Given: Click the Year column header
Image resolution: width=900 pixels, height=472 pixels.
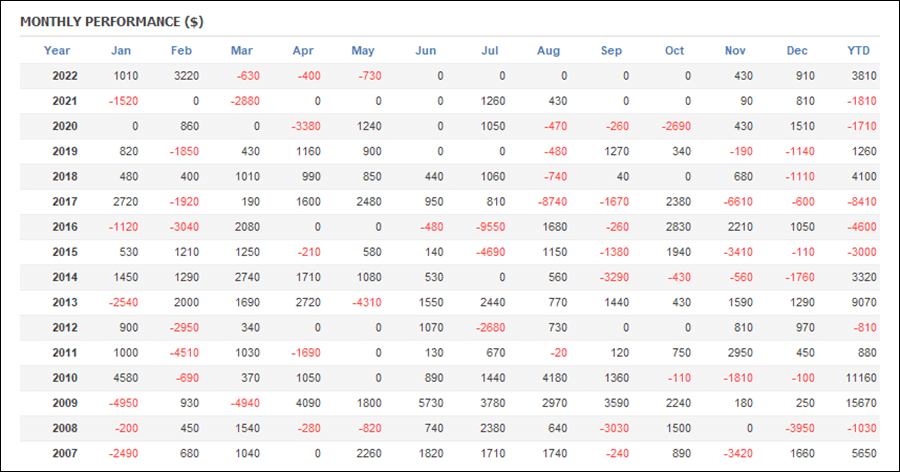Looking at the screenshot, I should tap(57, 51).
